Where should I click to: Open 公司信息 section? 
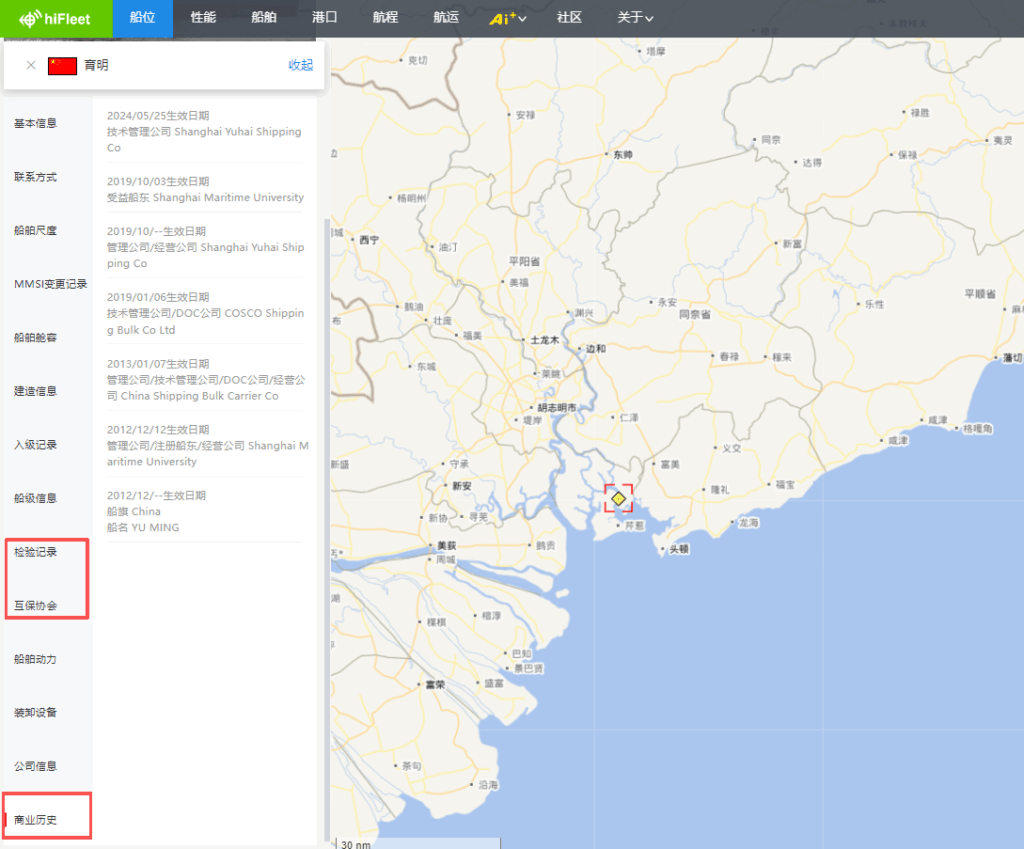35,766
